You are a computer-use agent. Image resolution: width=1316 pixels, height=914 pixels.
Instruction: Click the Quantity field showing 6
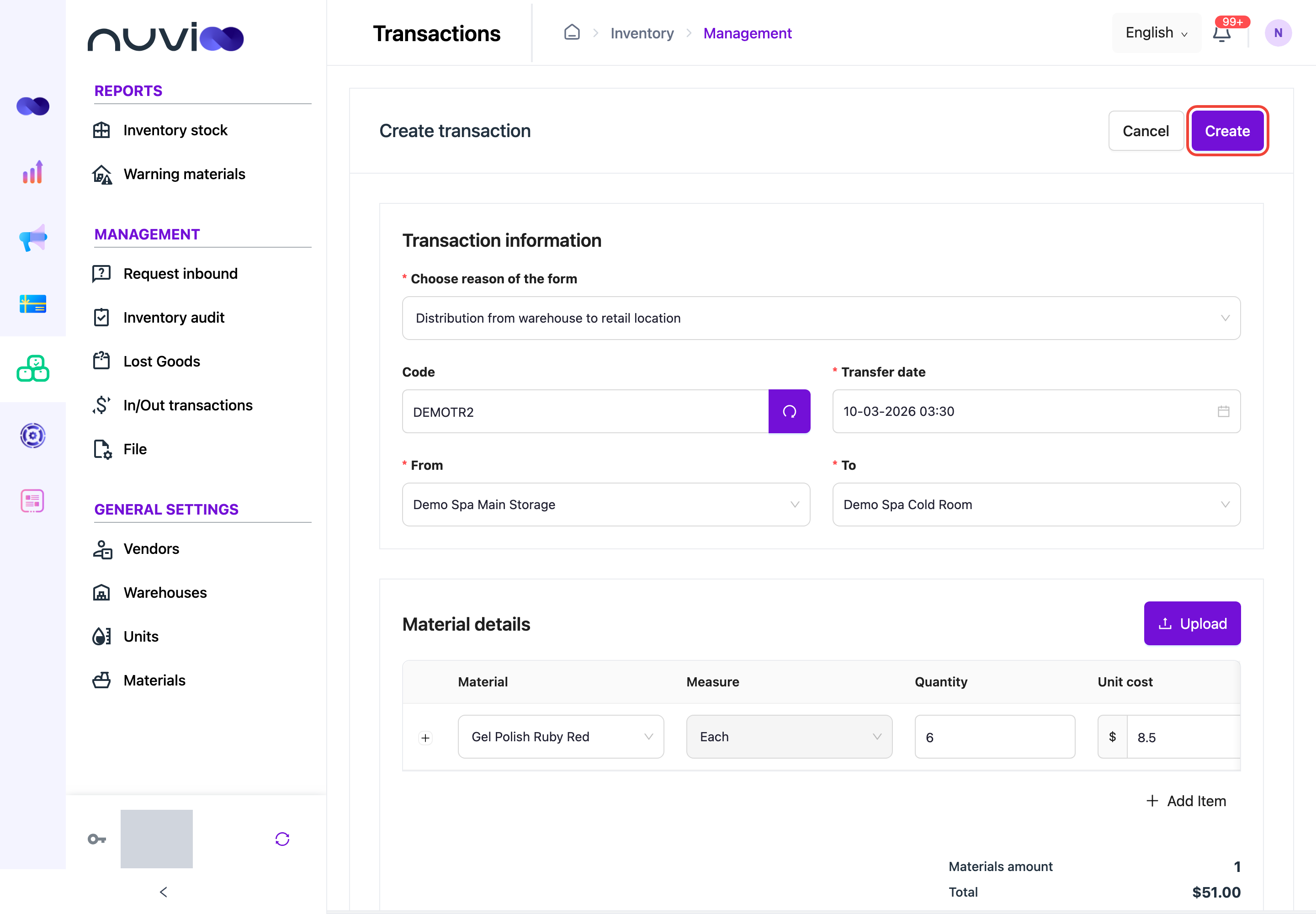pos(994,737)
